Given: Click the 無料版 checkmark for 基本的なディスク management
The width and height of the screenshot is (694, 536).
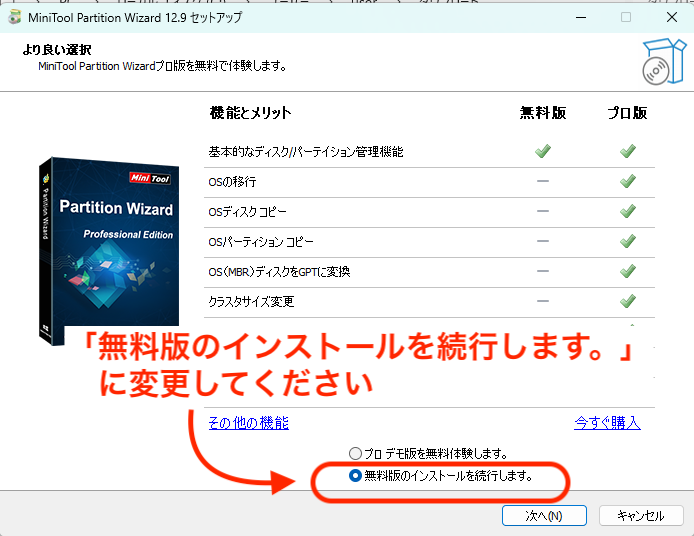Looking at the screenshot, I should coord(543,151).
